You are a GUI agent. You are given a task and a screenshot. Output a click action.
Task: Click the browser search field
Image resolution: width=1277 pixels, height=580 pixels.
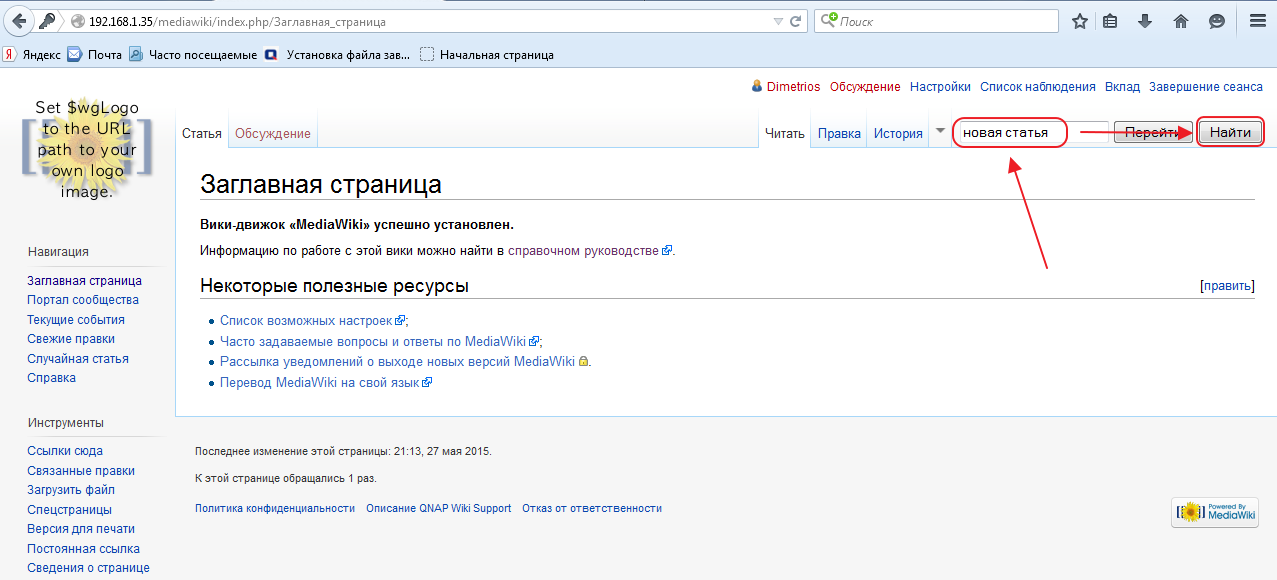937,21
